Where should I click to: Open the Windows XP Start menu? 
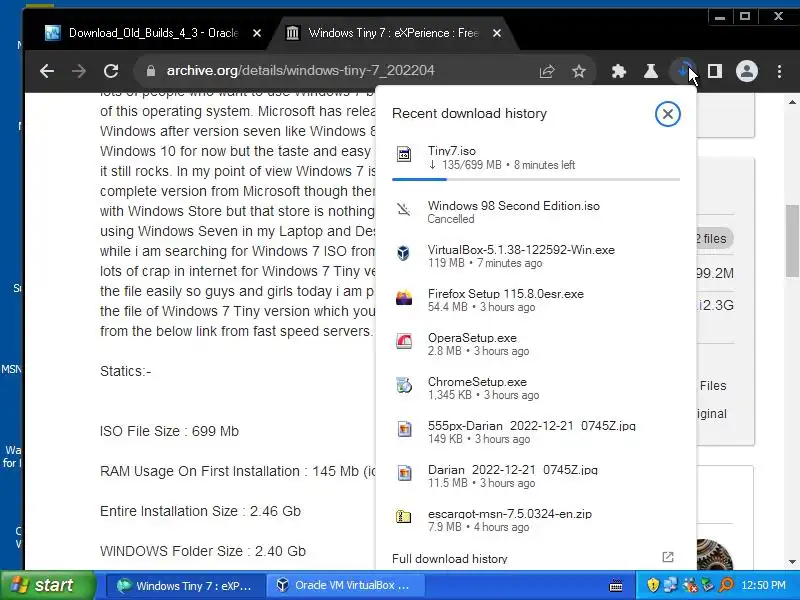(x=48, y=585)
